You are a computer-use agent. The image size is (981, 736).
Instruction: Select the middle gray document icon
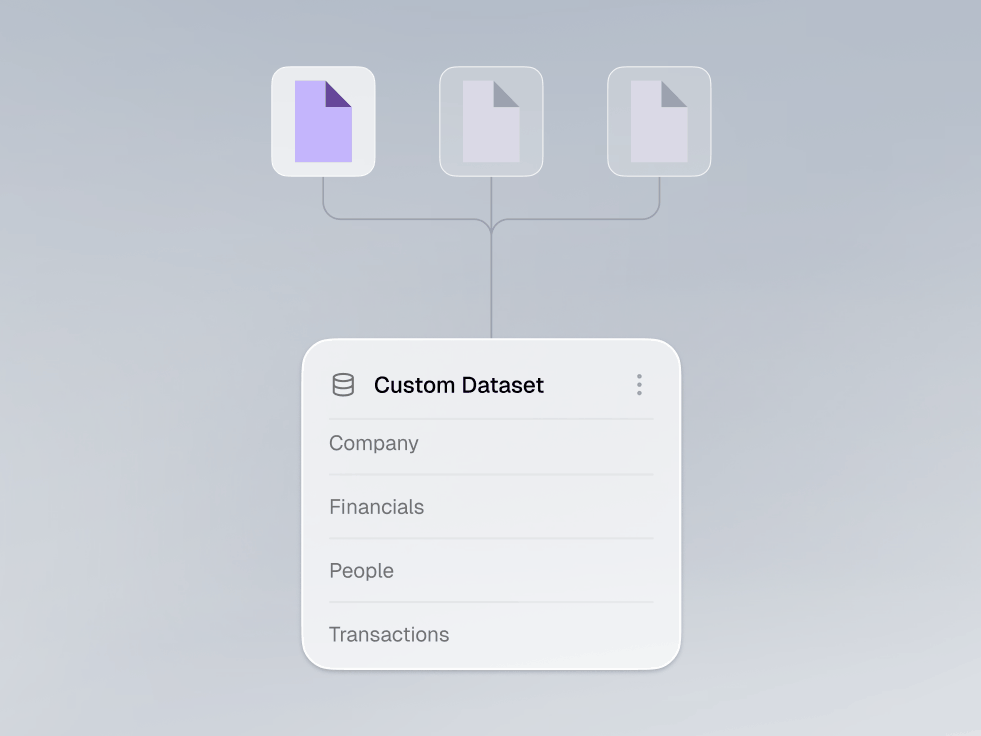[491, 121]
